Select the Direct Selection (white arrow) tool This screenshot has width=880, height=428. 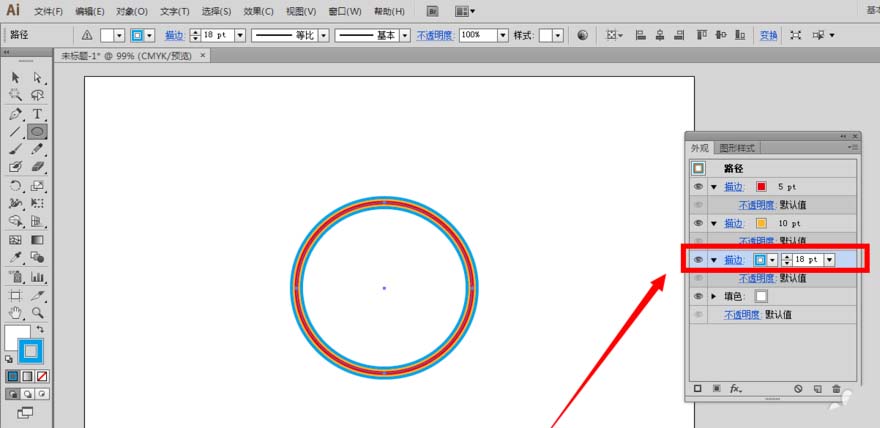tap(38, 77)
